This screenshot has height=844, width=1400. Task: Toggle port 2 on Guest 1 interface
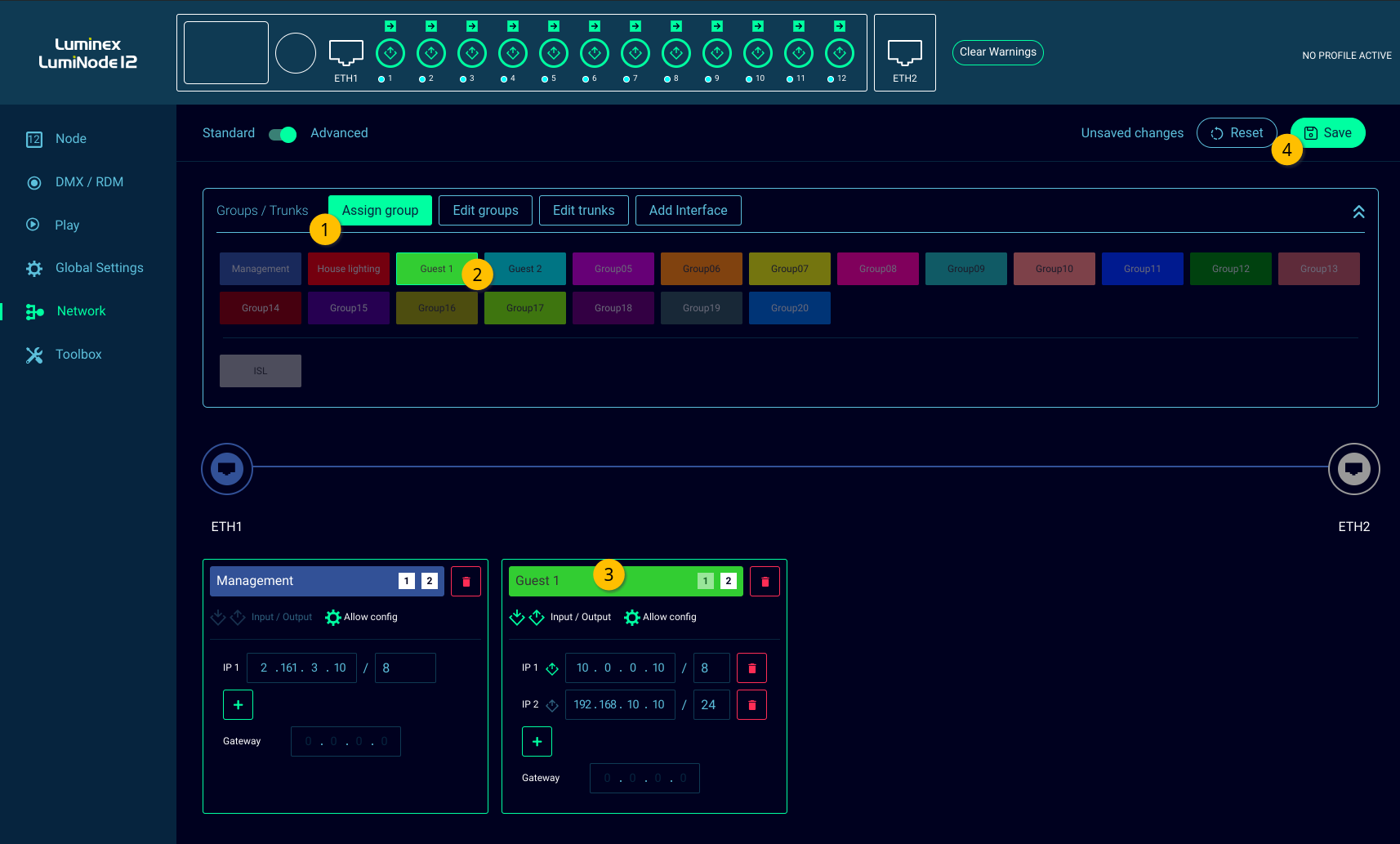pyautogui.click(x=729, y=581)
